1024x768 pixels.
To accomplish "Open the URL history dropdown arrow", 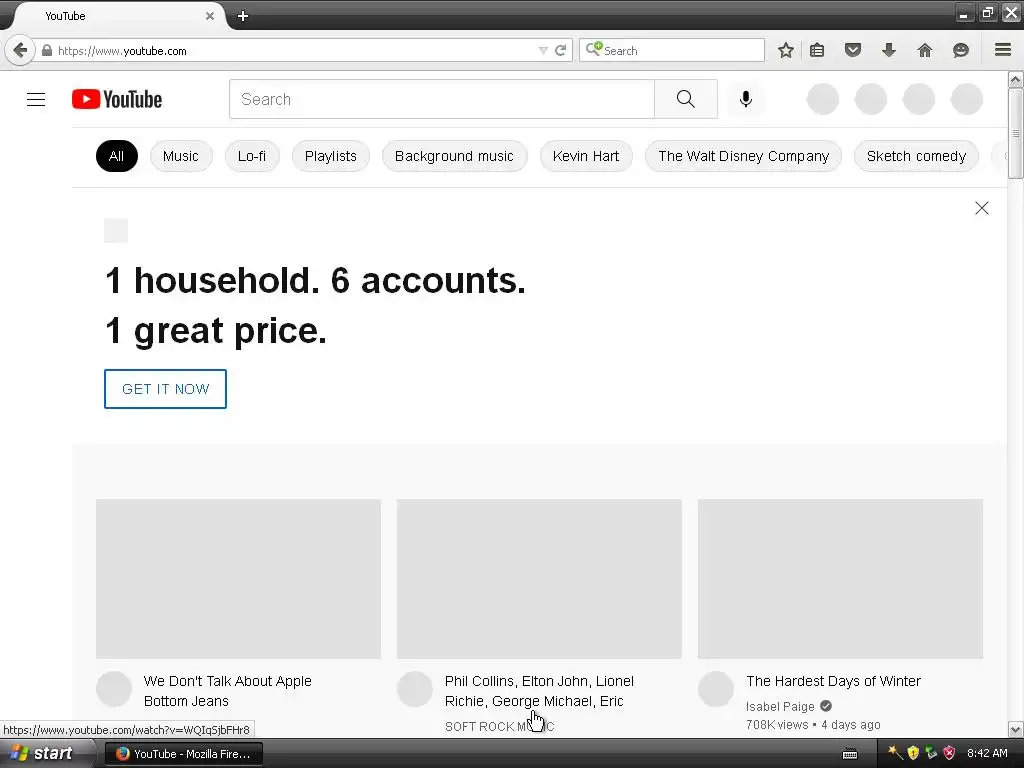I will [543, 50].
